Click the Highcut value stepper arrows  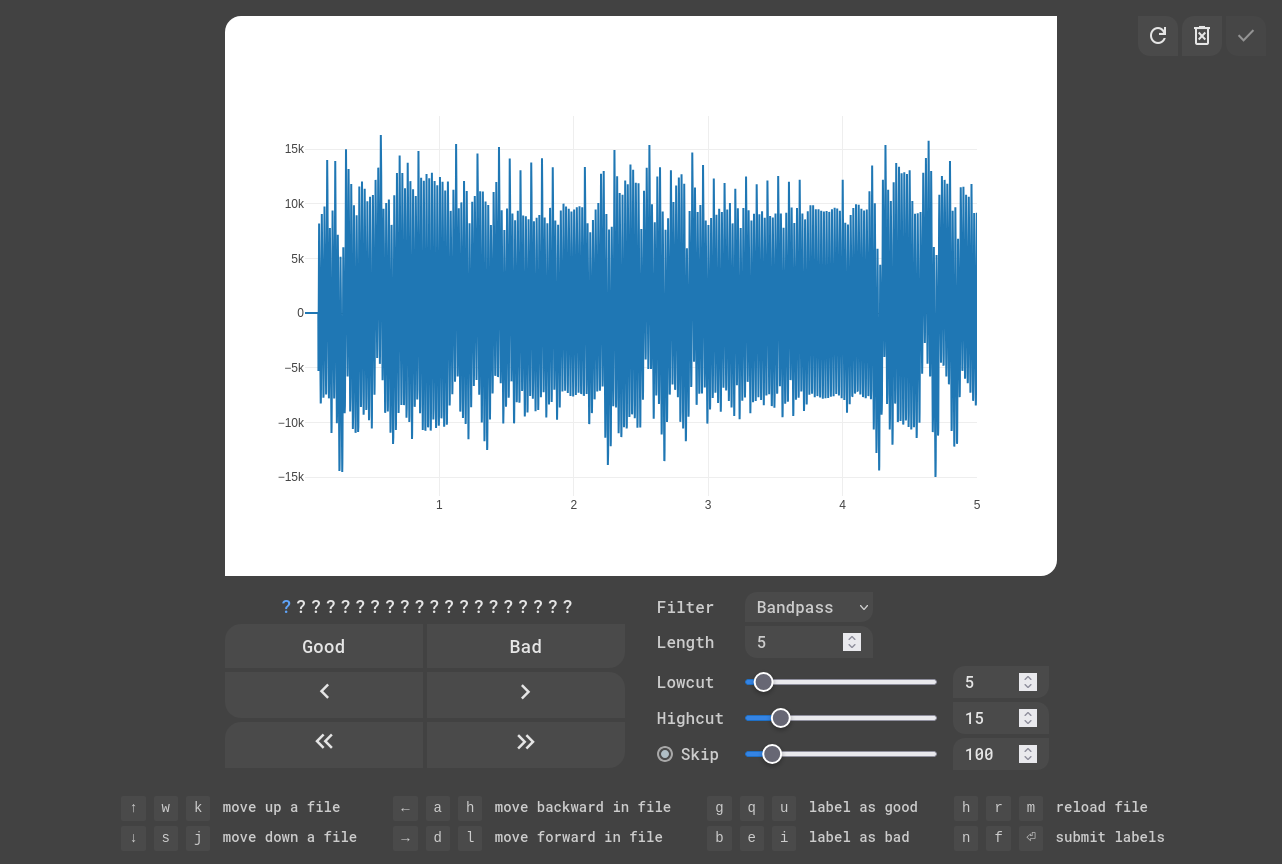(1027, 718)
